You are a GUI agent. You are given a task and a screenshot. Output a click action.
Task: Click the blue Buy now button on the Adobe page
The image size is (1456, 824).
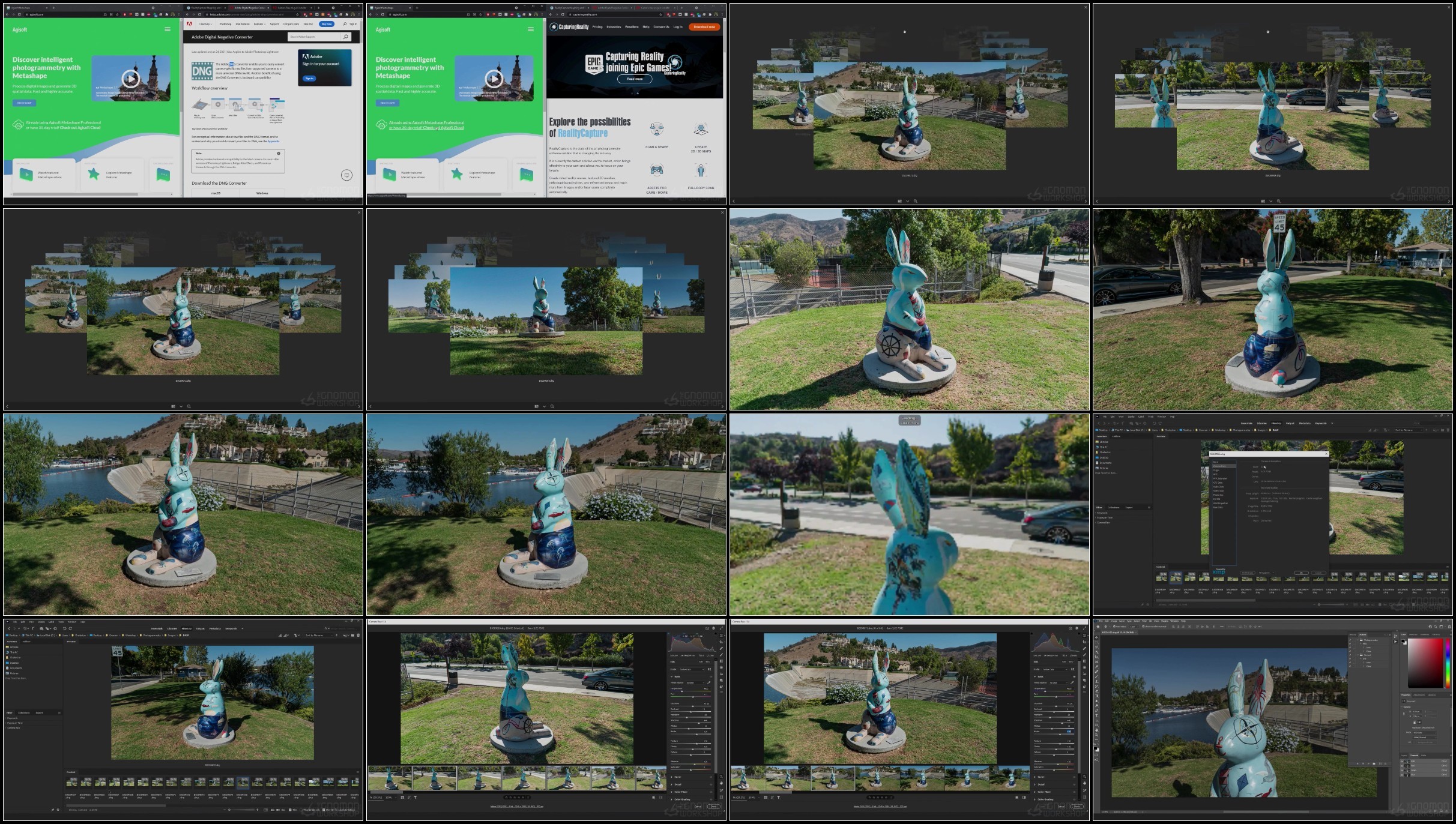(327, 24)
